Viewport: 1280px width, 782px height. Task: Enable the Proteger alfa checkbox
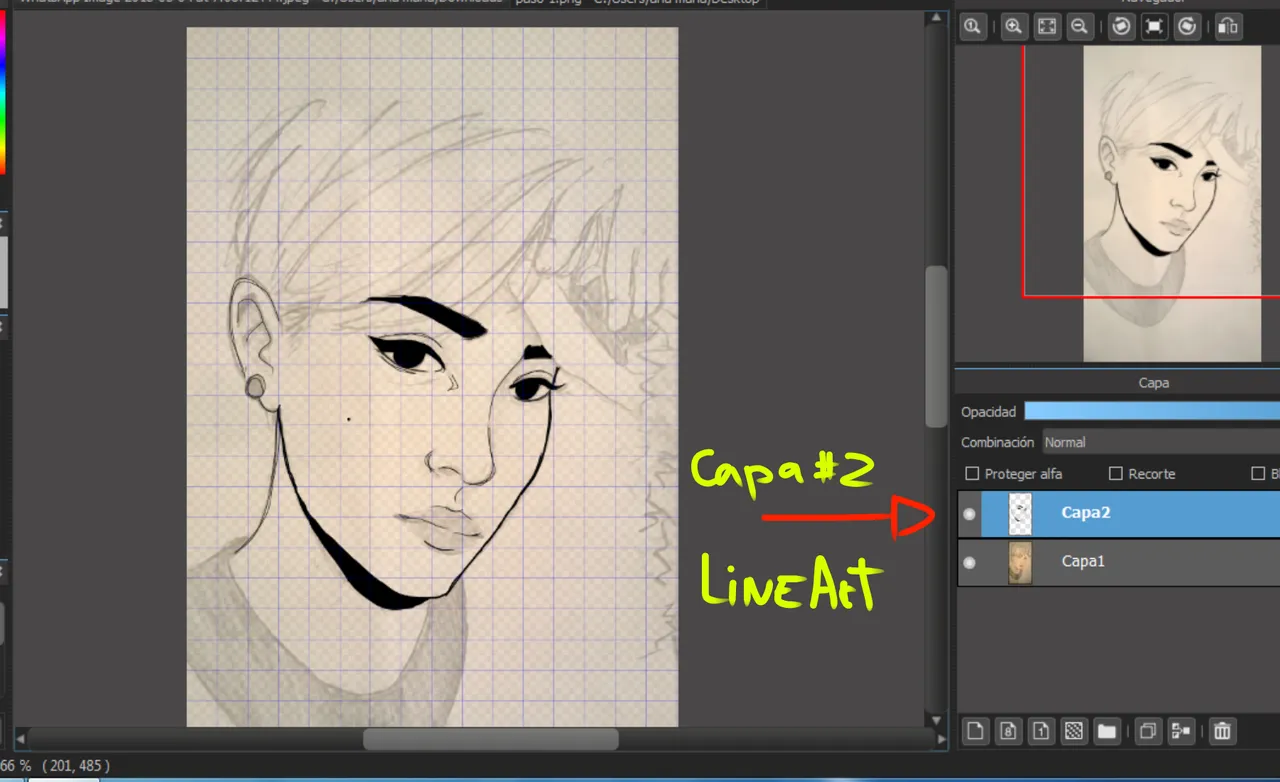pos(972,474)
